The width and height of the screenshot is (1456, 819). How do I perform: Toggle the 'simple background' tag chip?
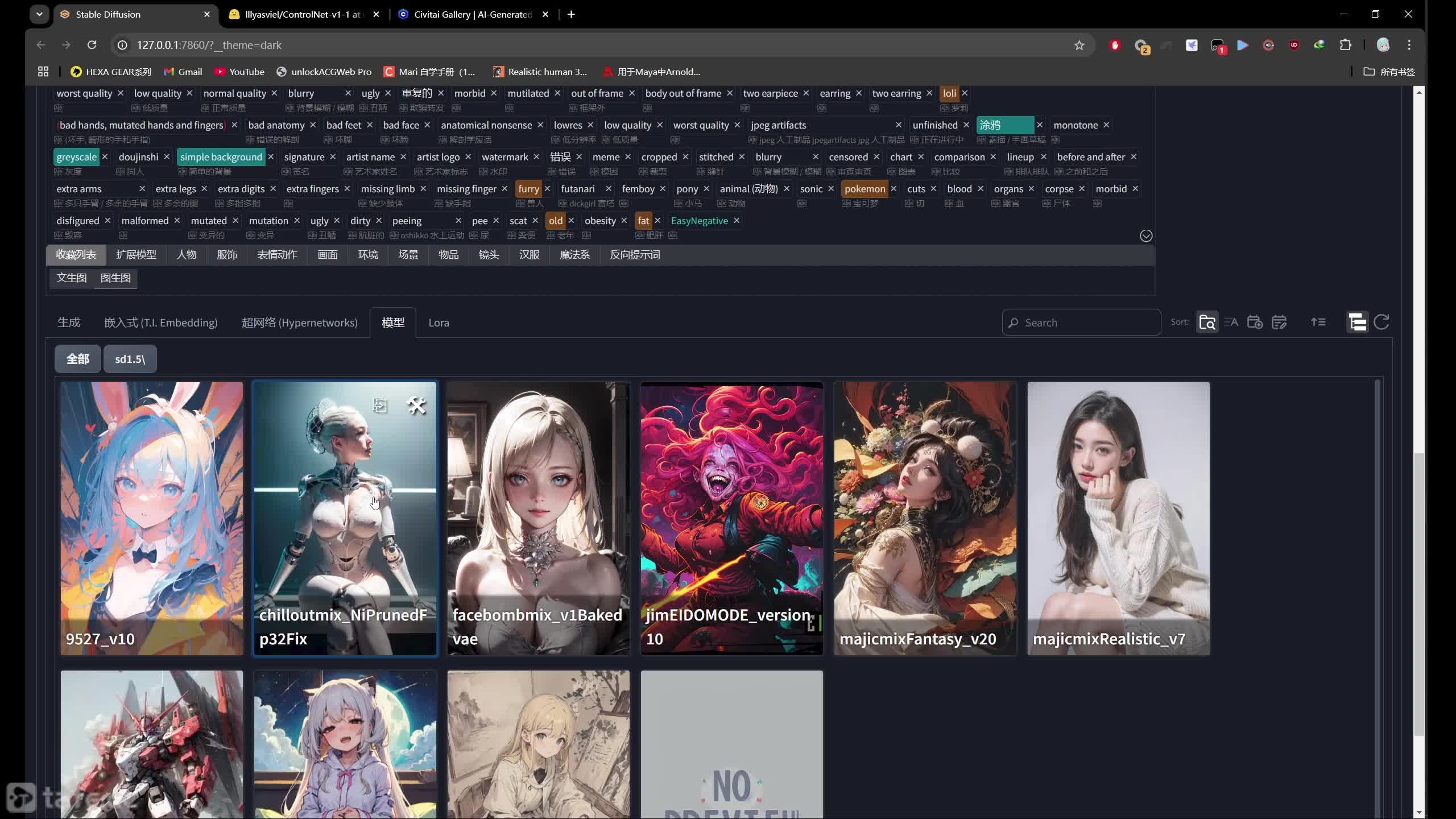[x=221, y=157]
